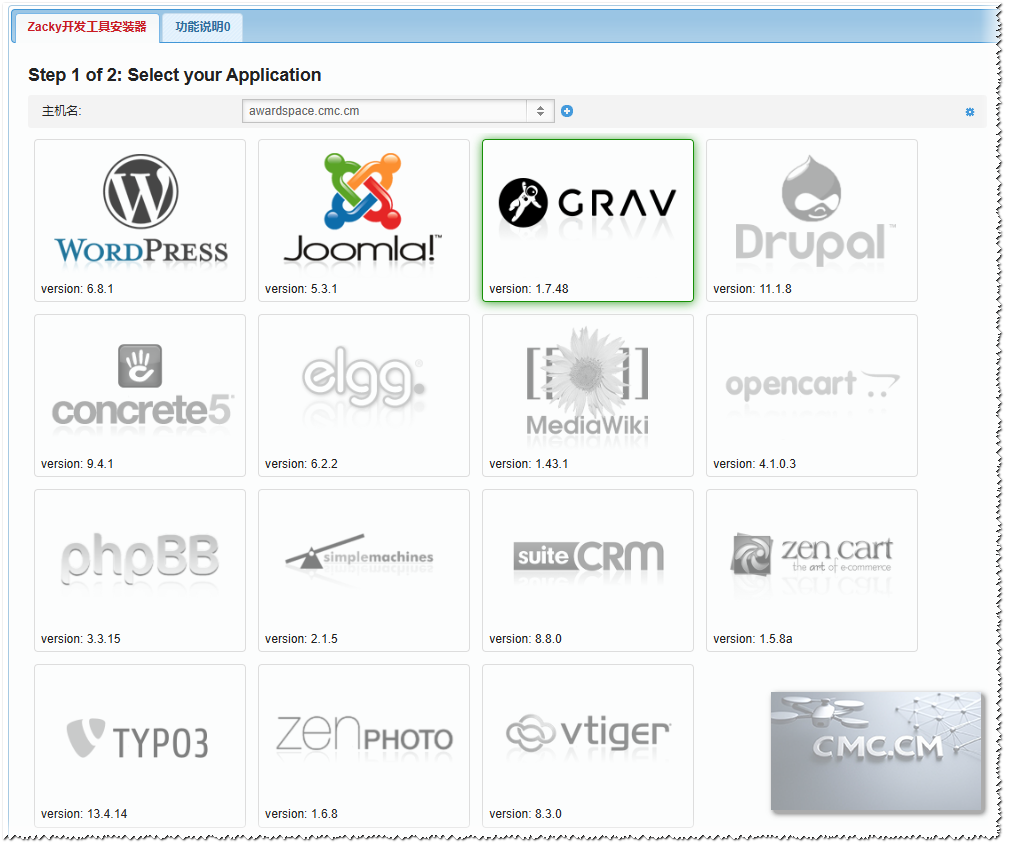Switch to the Zacky开发工具安装器 tab

click(86, 27)
